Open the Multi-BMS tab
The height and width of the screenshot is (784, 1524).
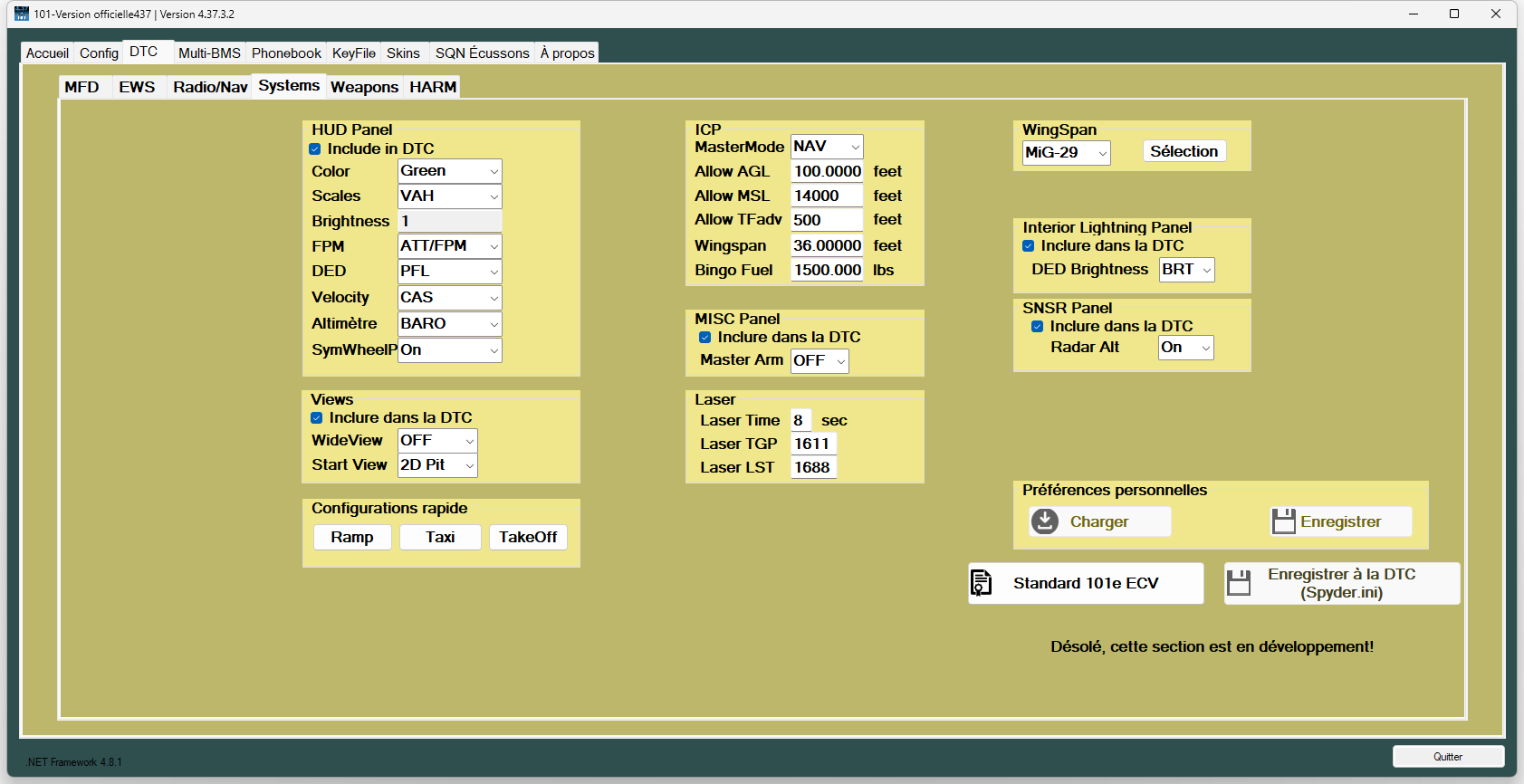tap(209, 53)
